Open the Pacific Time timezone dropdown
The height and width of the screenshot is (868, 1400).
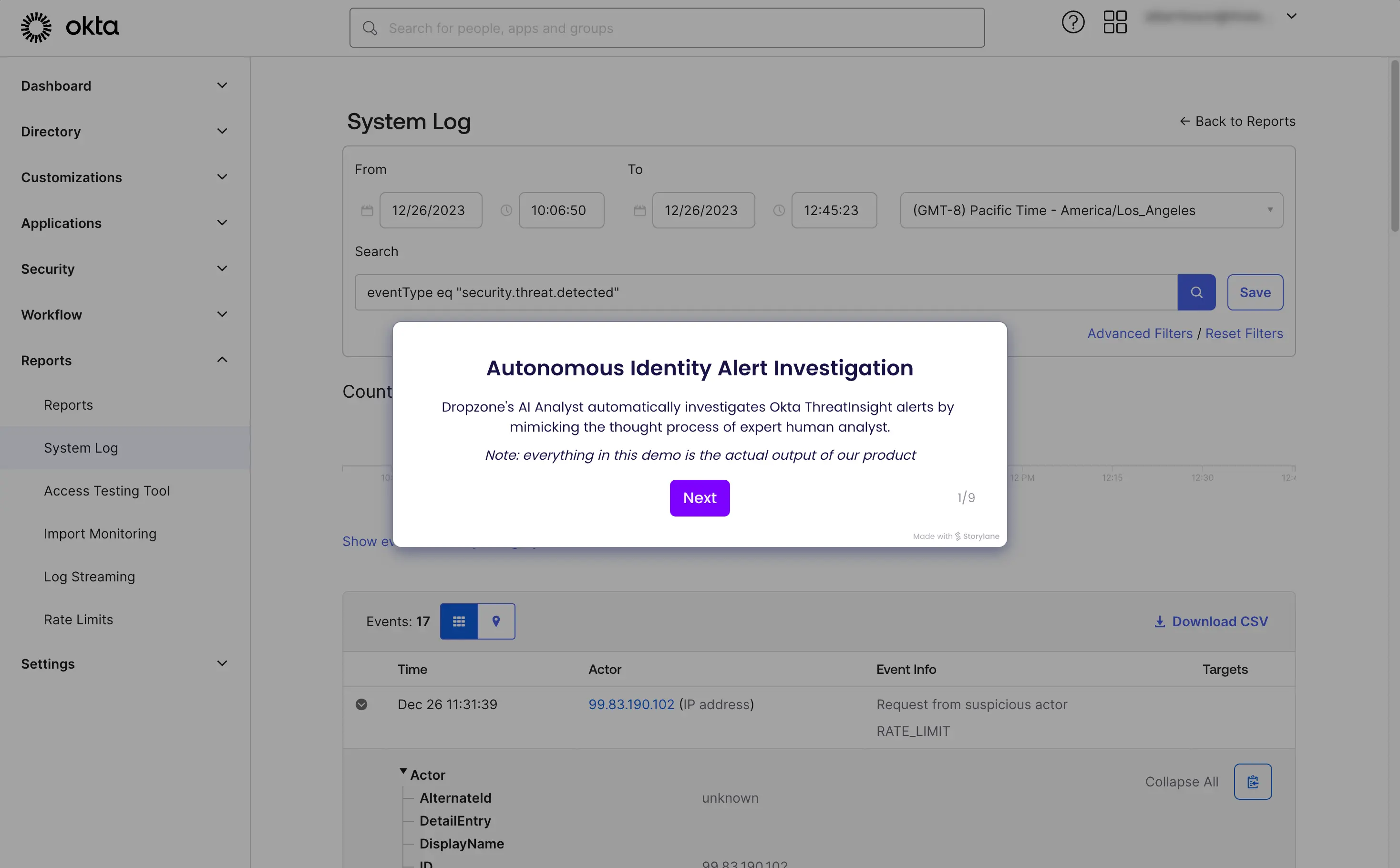[1091, 211]
